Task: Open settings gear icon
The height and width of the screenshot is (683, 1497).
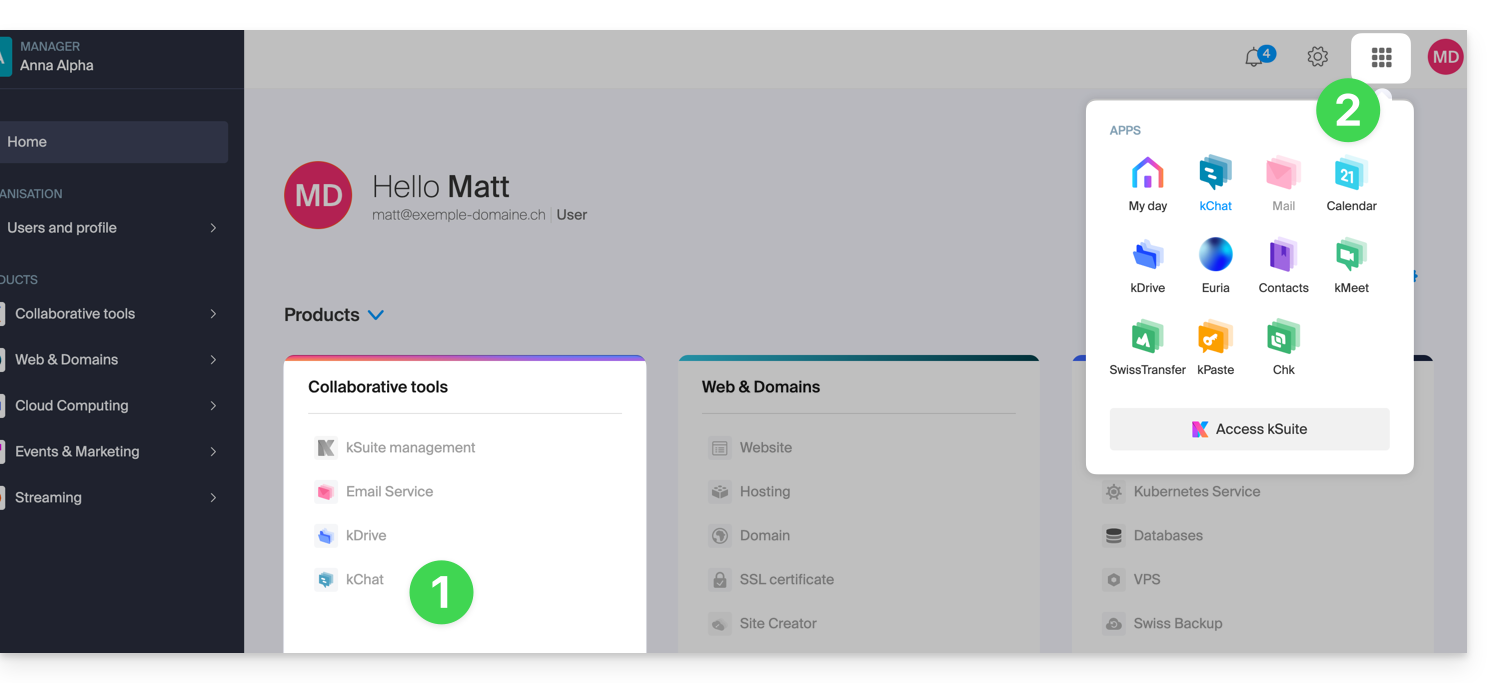Action: 1318,58
